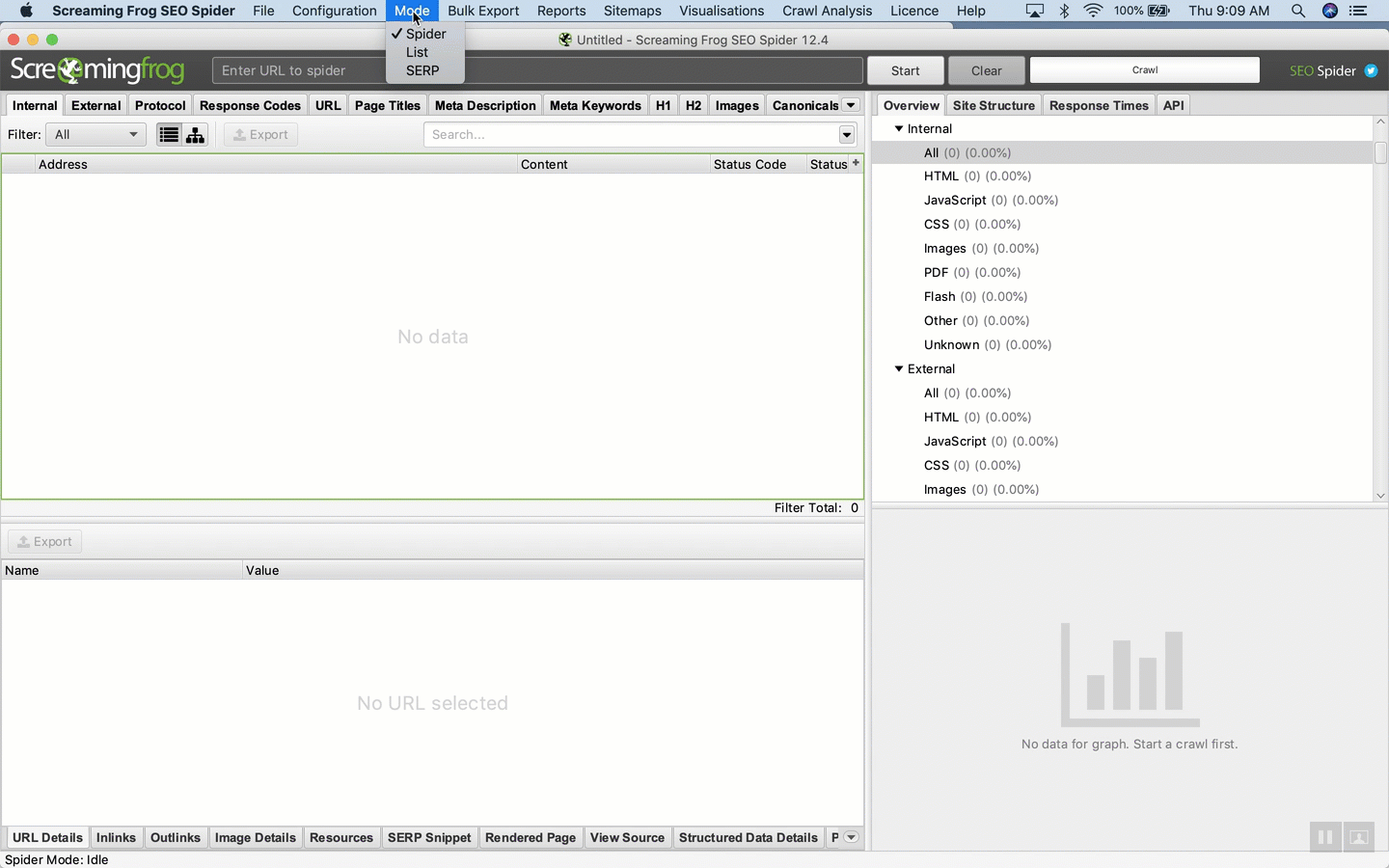
Task: Click the Enter URL to spider field
Action: coord(537,70)
